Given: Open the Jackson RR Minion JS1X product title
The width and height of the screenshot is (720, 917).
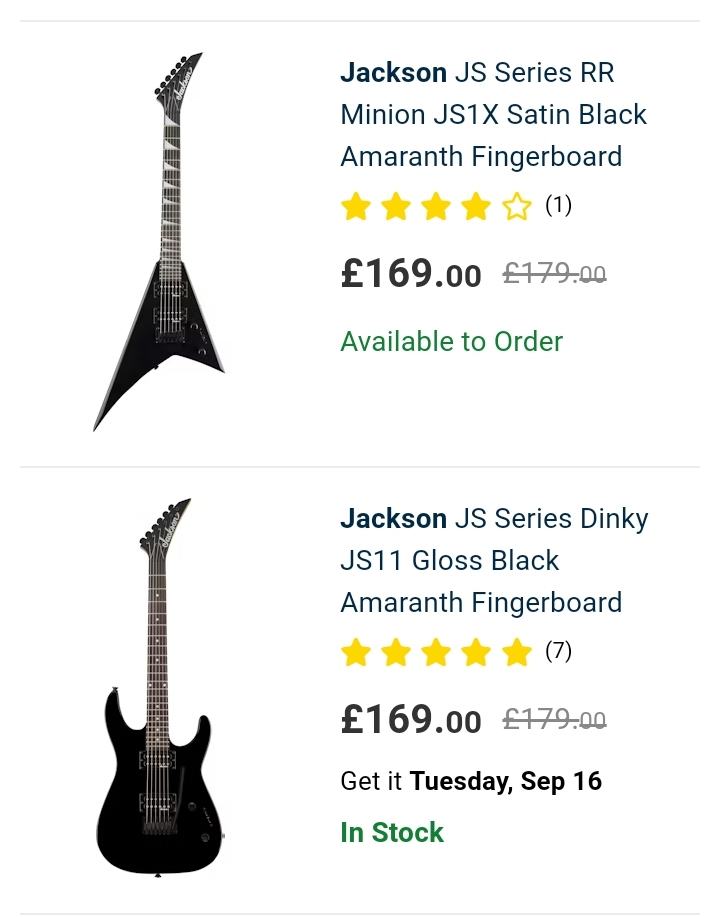Looking at the screenshot, I should click(x=493, y=114).
